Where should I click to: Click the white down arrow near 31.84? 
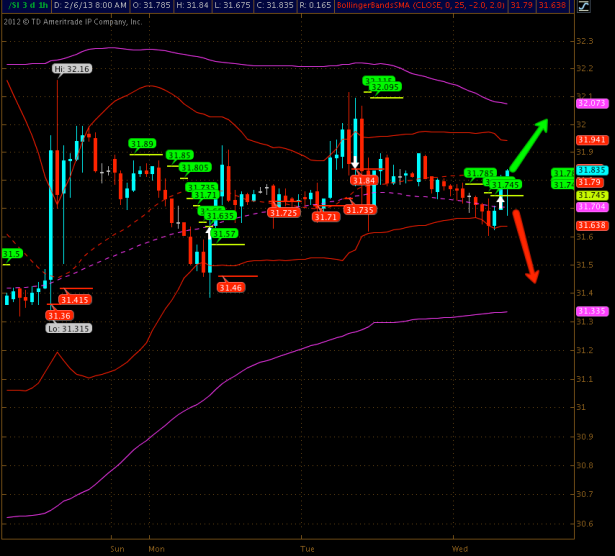click(355, 160)
